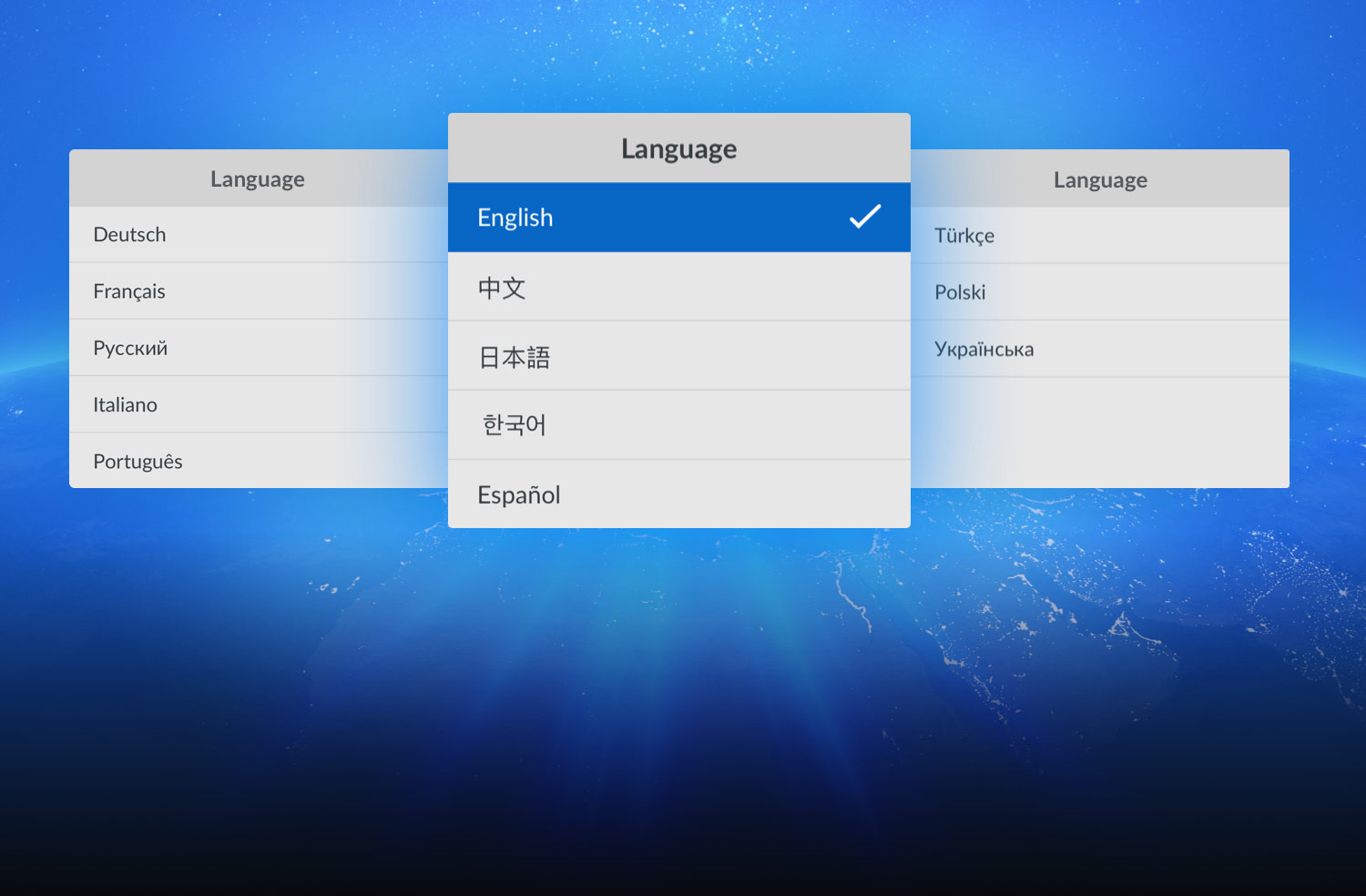This screenshot has height=896, width=1366.
Task: Click the center panel Language header
Action: pyautogui.click(x=678, y=148)
